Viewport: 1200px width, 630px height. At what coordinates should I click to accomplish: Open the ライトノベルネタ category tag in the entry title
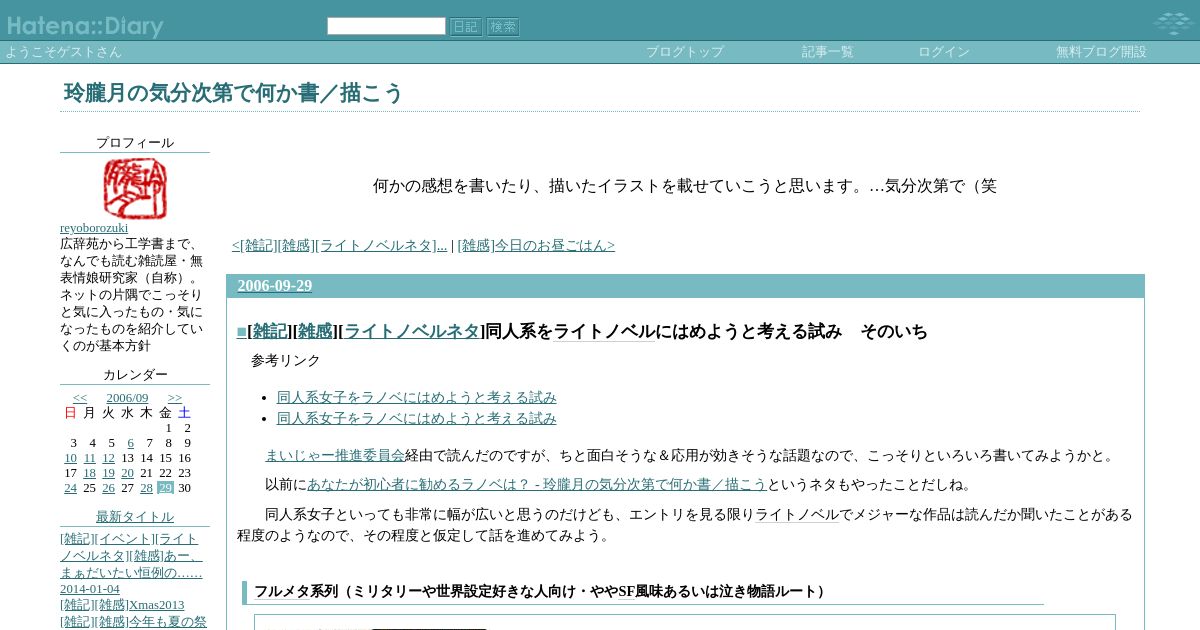pyautogui.click(x=412, y=332)
